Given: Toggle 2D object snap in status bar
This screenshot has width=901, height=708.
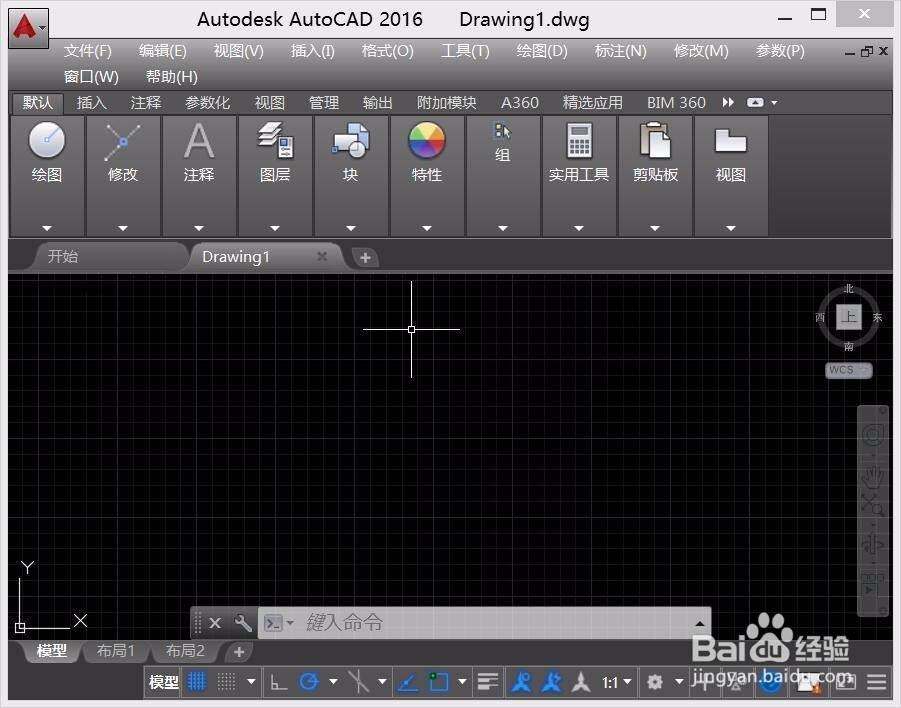Looking at the screenshot, I should point(438,682).
